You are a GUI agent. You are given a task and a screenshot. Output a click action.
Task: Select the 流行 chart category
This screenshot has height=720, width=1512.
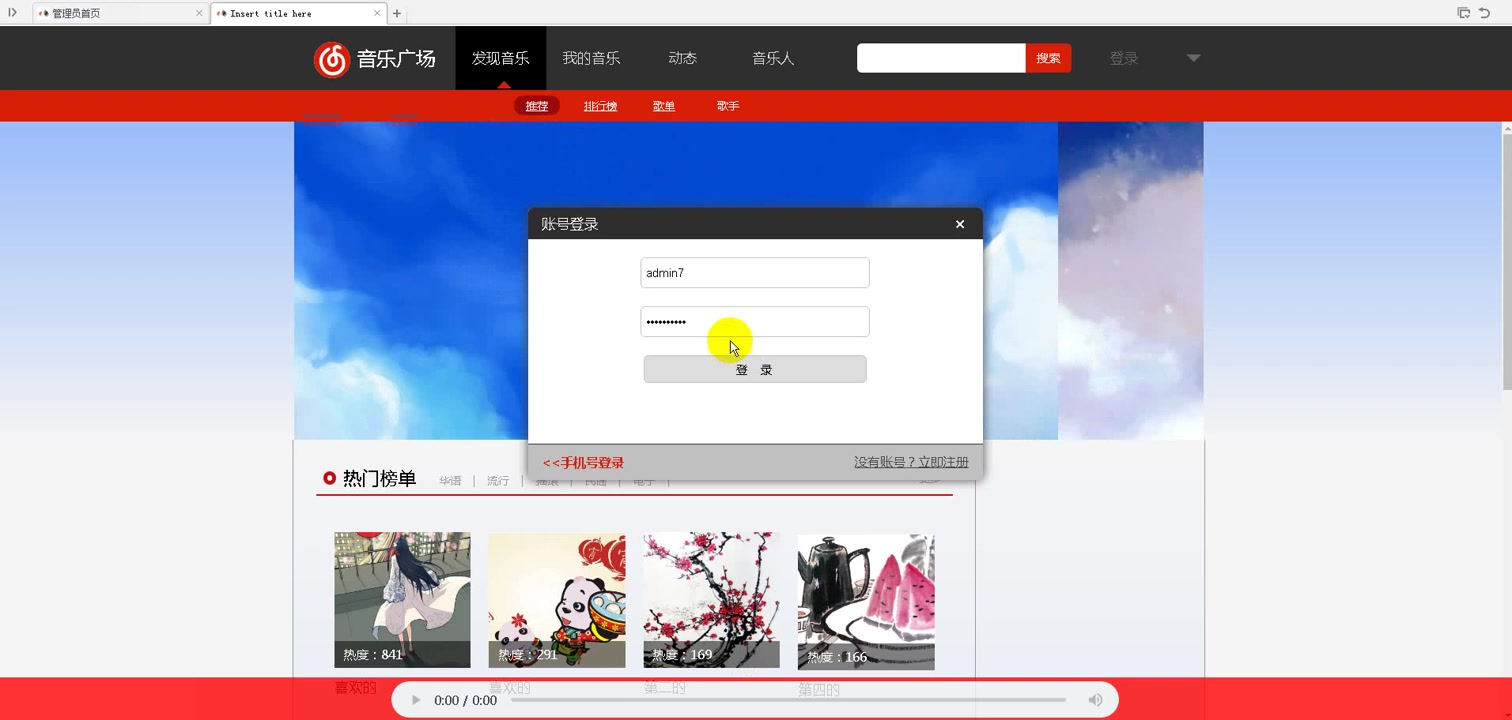click(498, 481)
